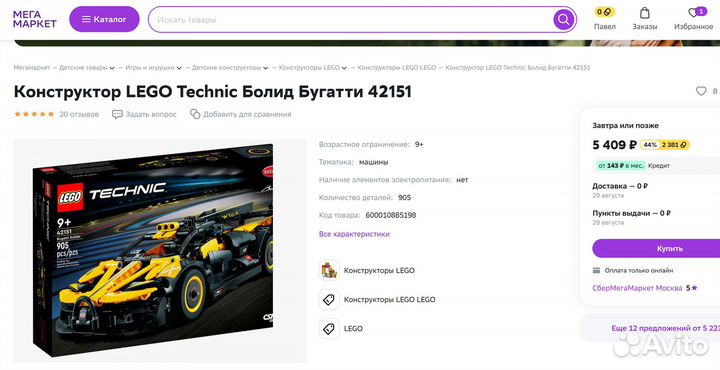Open Конструкторы LEGO LEGO breadcrumb link
The width and height of the screenshot is (720, 370).
[397, 67]
